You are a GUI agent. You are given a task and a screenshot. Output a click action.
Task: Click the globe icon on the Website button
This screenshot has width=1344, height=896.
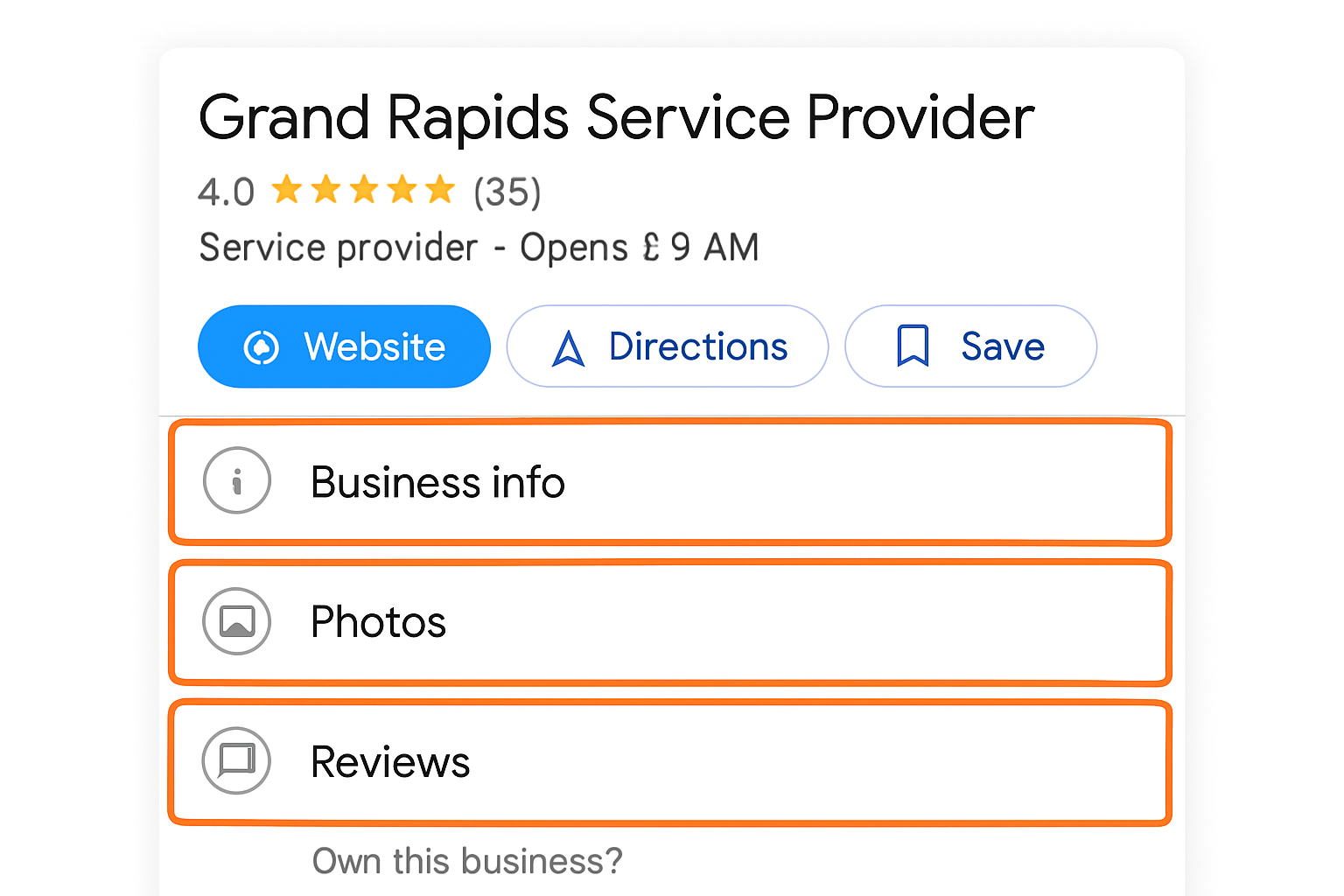click(261, 347)
